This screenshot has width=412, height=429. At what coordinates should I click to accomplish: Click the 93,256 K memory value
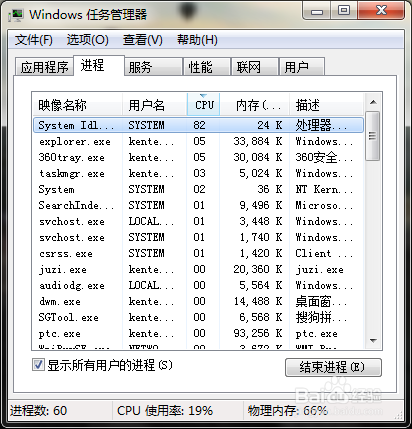(258, 333)
